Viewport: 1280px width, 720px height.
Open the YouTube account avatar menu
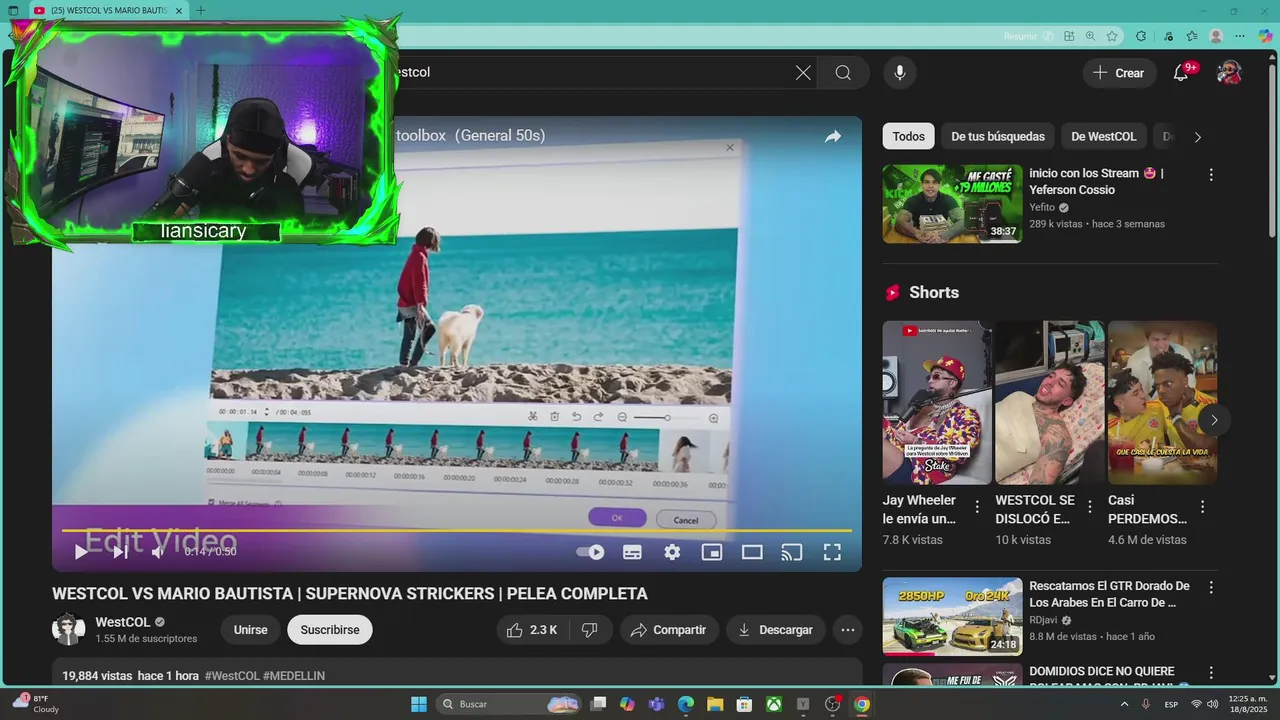(1229, 73)
